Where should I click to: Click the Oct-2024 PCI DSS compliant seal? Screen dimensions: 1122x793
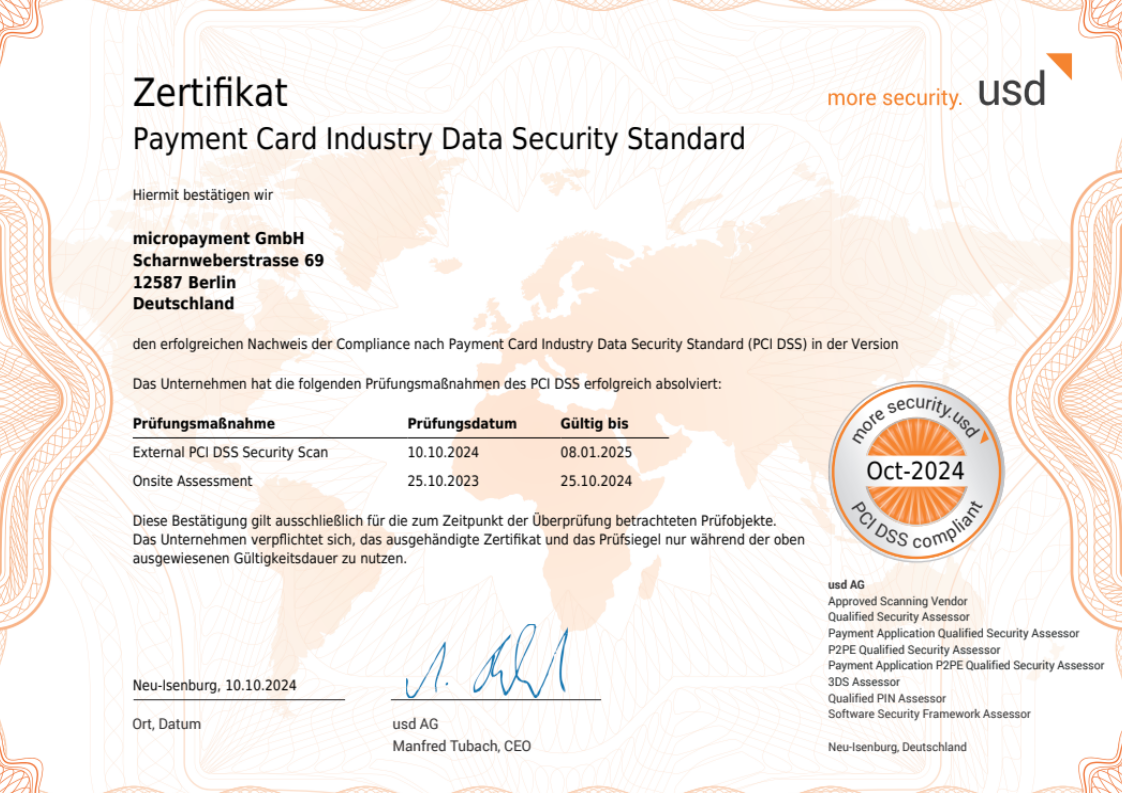917,471
